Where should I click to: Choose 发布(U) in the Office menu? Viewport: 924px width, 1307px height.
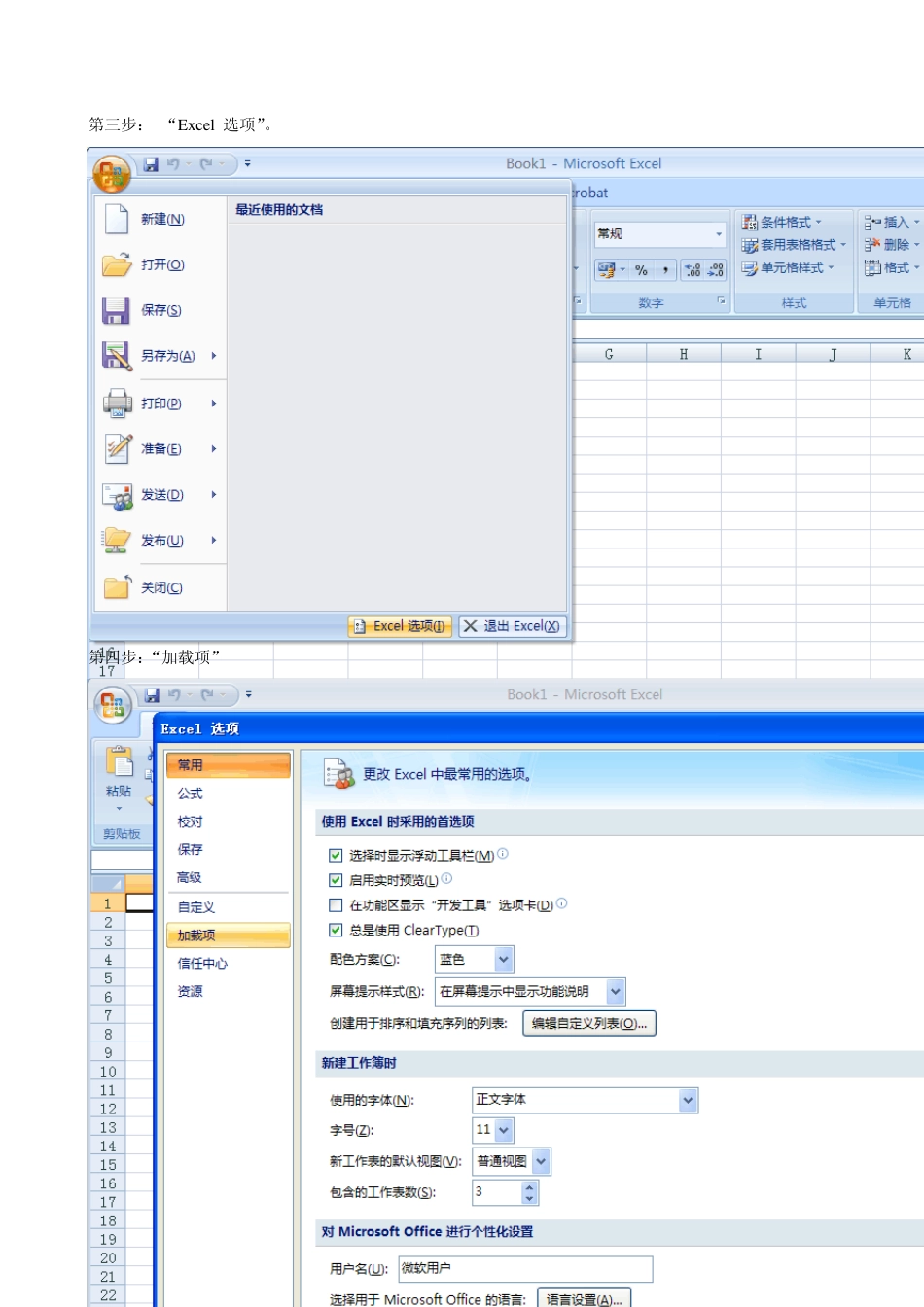point(161,541)
